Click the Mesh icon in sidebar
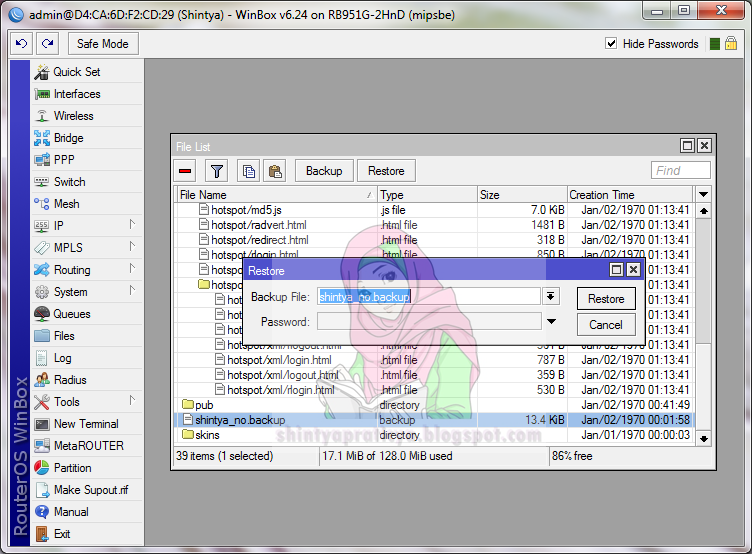 click(x=42, y=204)
